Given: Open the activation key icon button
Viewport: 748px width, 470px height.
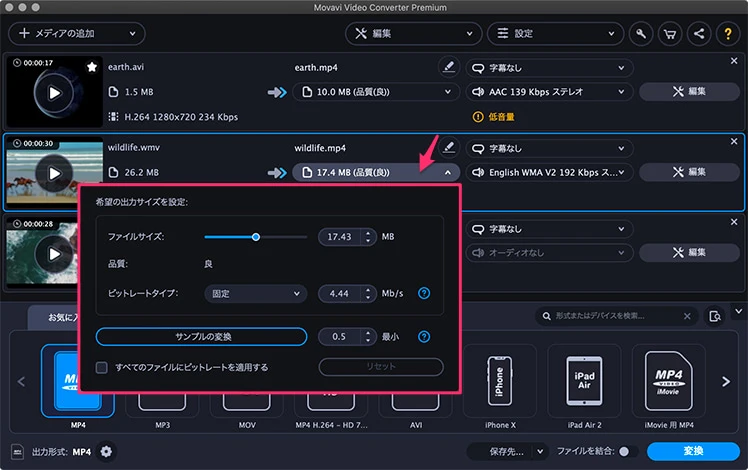Looking at the screenshot, I should pos(641,34).
